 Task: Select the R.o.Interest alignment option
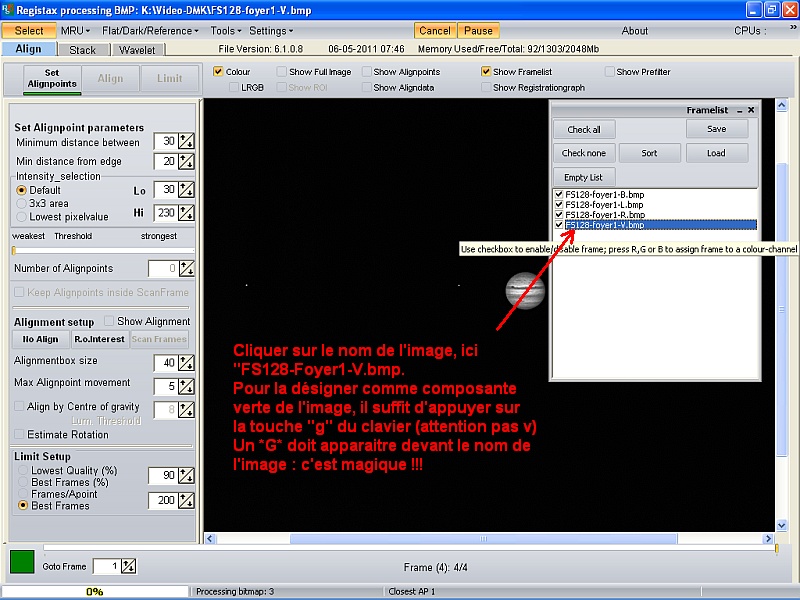(x=97, y=339)
